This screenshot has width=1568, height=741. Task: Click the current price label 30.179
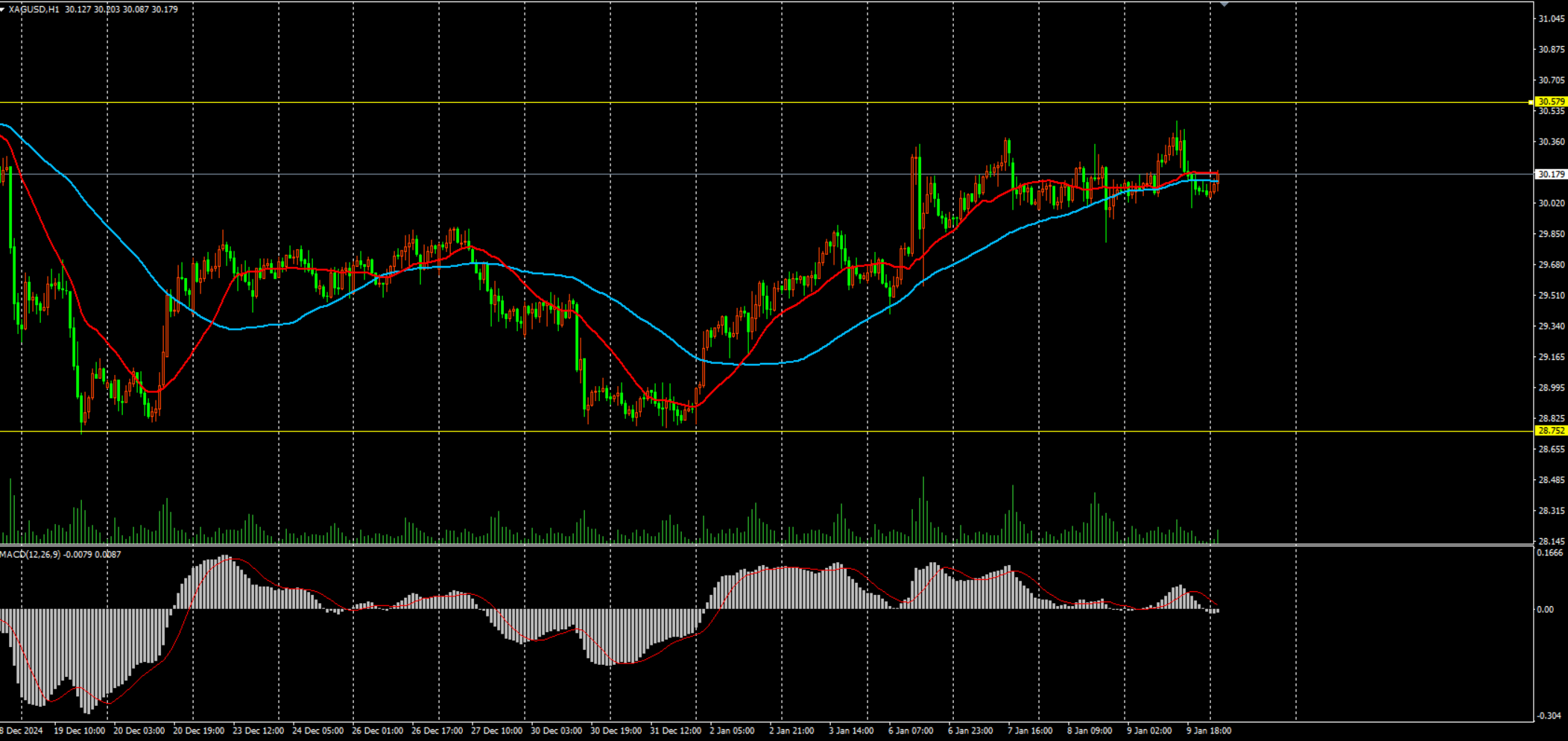(1552, 174)
